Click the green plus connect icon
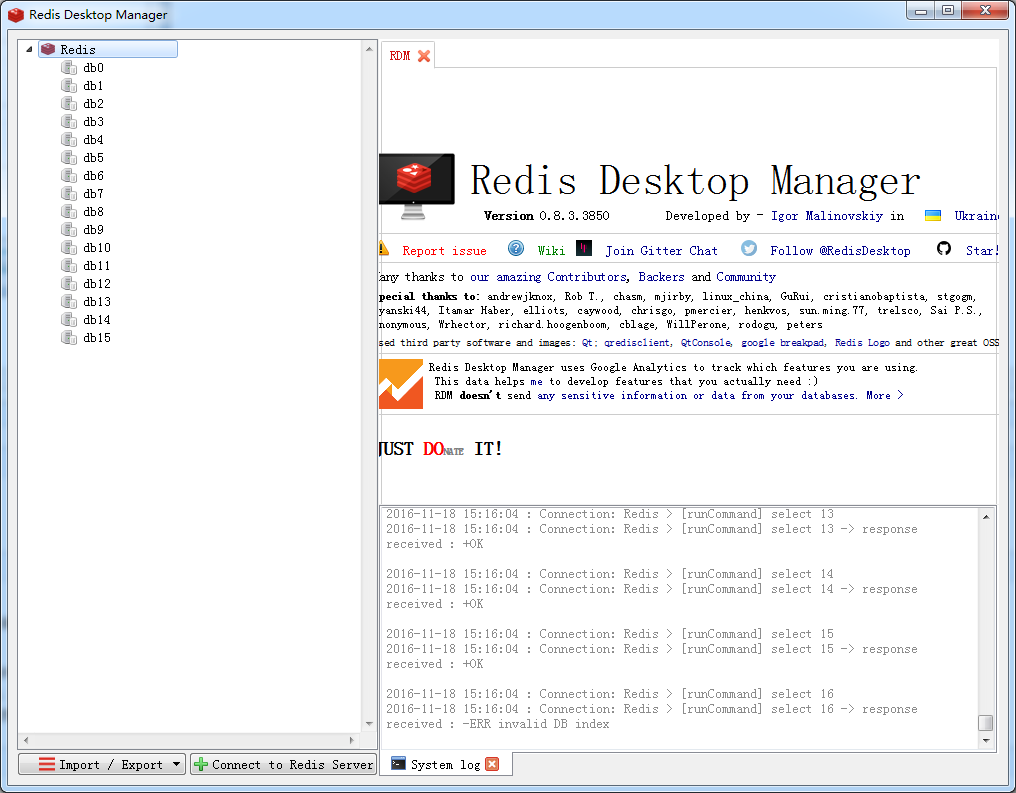The image size is (1016, 793). click(x=201, y=764)
